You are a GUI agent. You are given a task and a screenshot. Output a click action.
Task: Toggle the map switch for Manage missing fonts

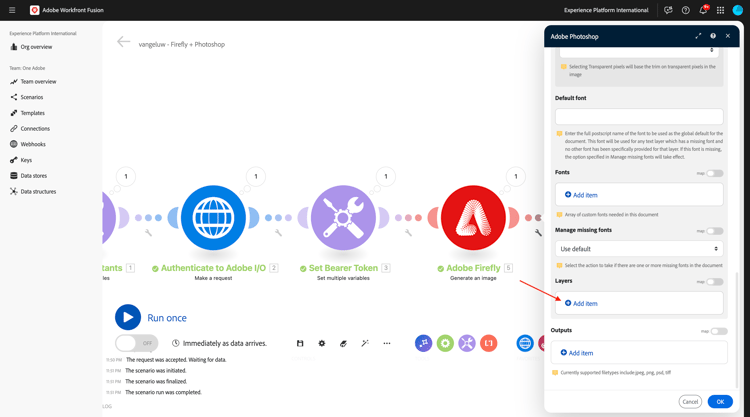(x=715, y=231)
